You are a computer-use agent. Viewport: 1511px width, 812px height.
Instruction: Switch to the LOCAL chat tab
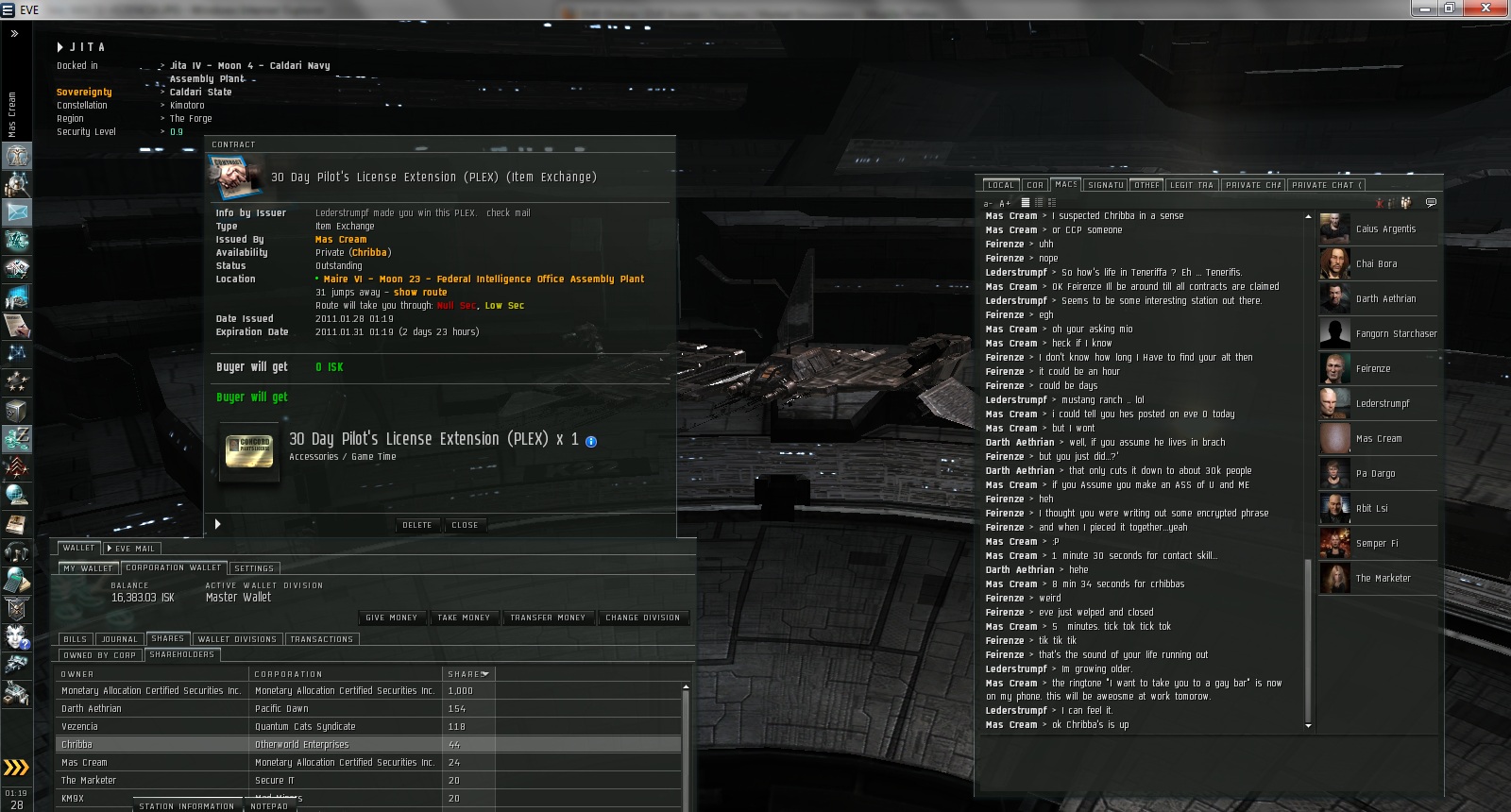tap(1001, 185)
